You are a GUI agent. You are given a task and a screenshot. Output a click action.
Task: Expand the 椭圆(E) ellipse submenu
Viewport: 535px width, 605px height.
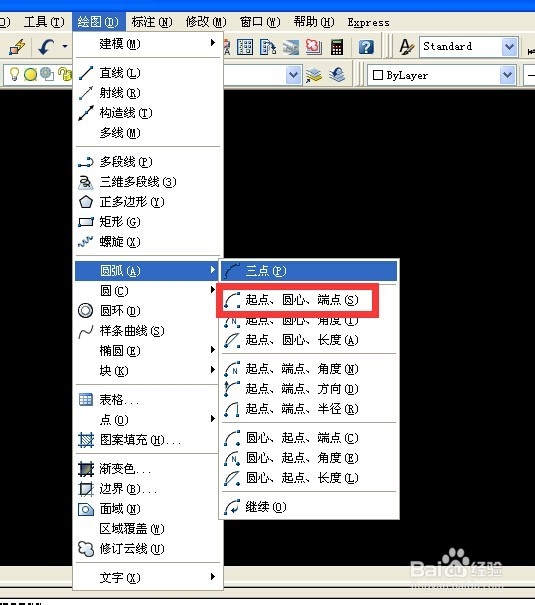[x=148, y=351]
